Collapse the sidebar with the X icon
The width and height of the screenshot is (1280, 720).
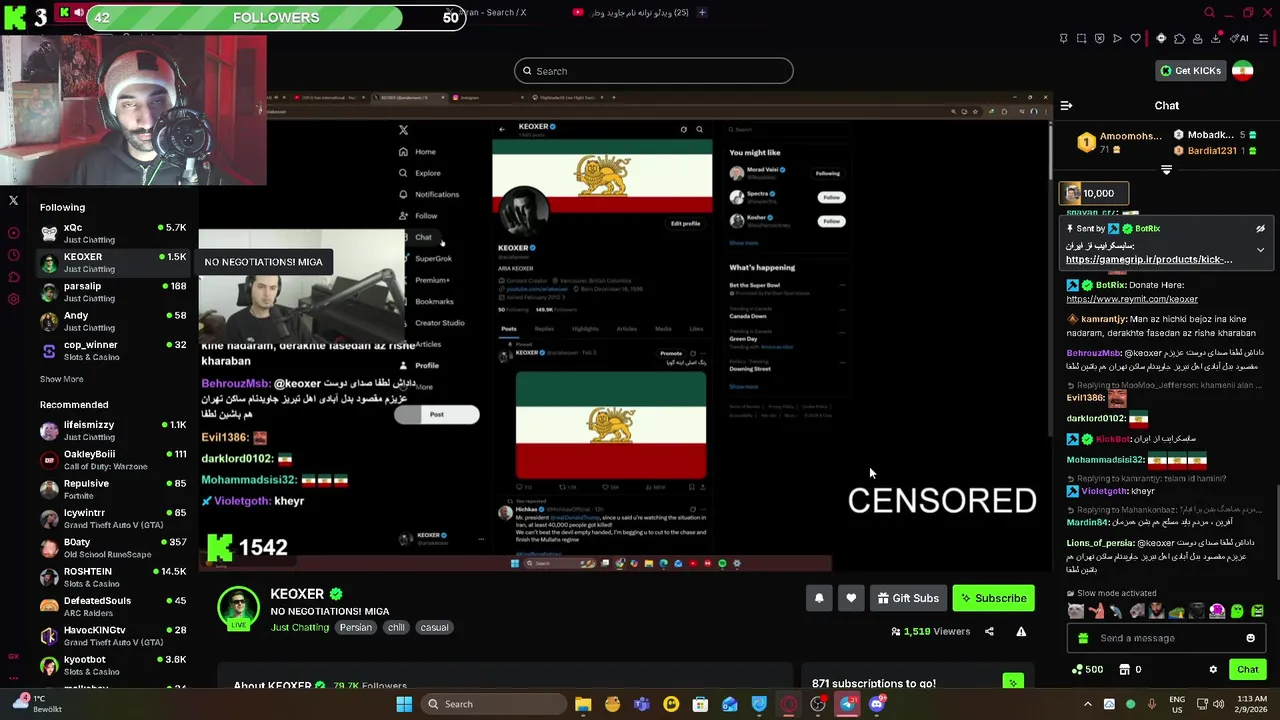14,201
